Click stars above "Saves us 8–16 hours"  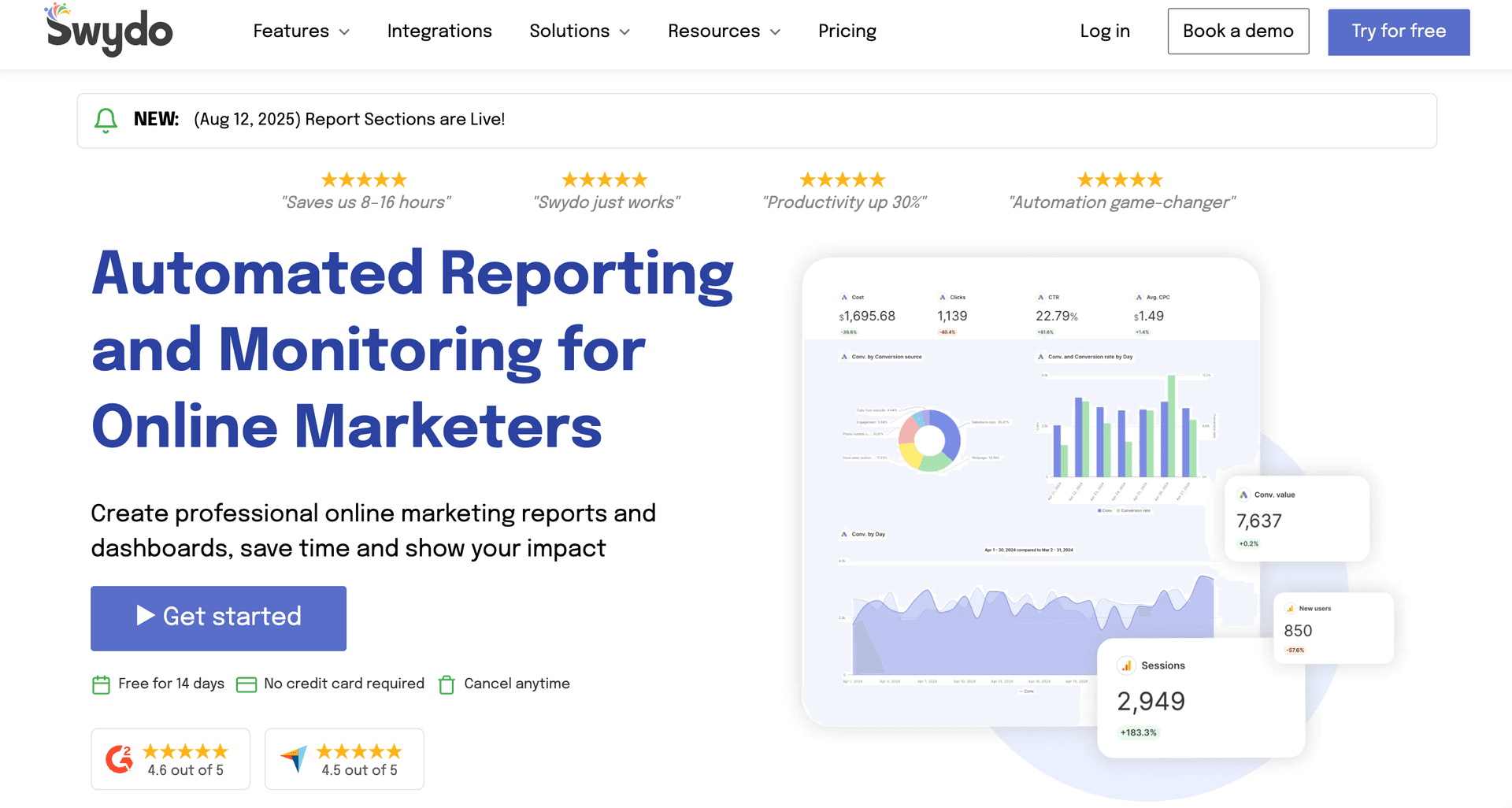coord(364,180)
